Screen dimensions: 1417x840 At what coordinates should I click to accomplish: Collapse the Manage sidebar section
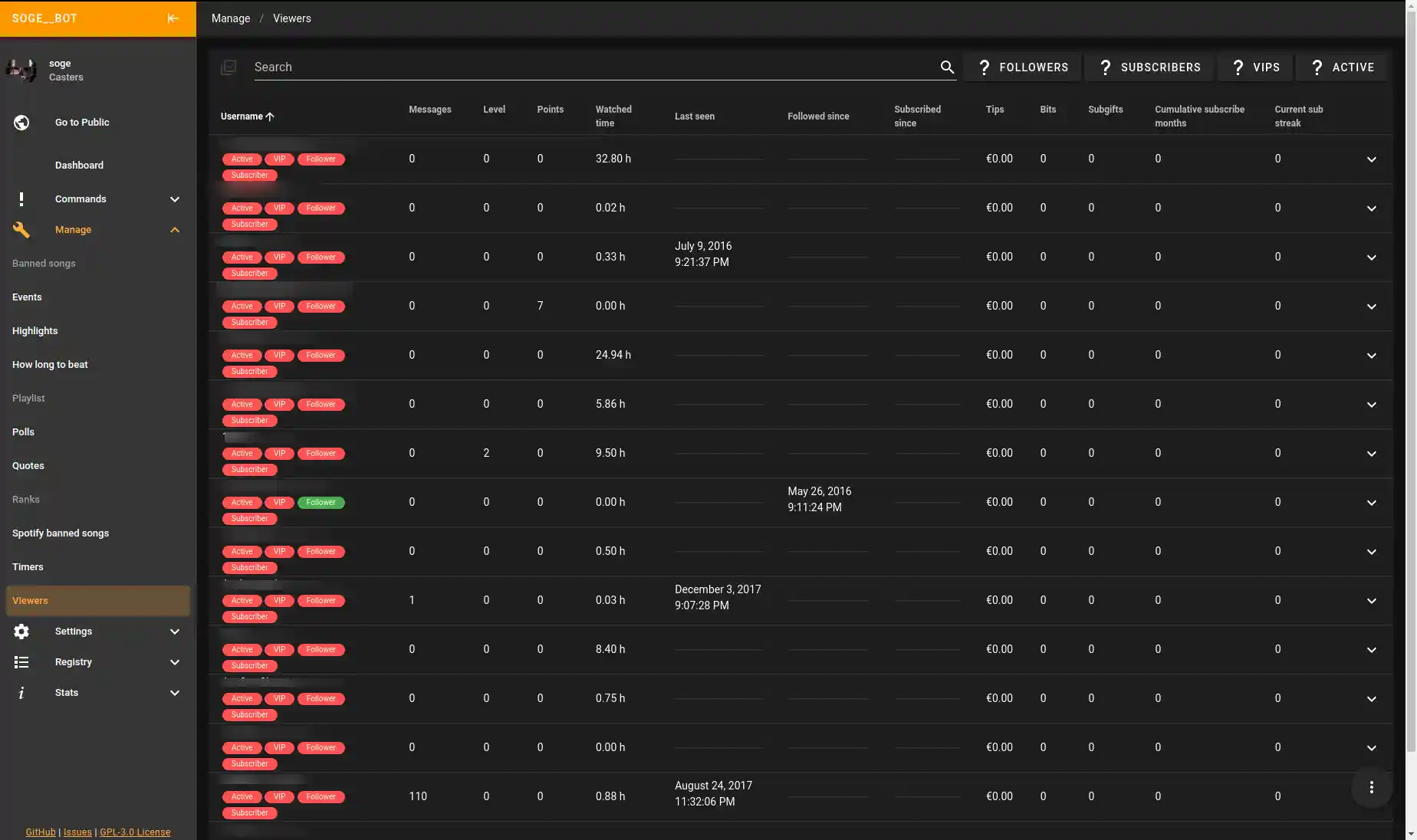[174, 230]
